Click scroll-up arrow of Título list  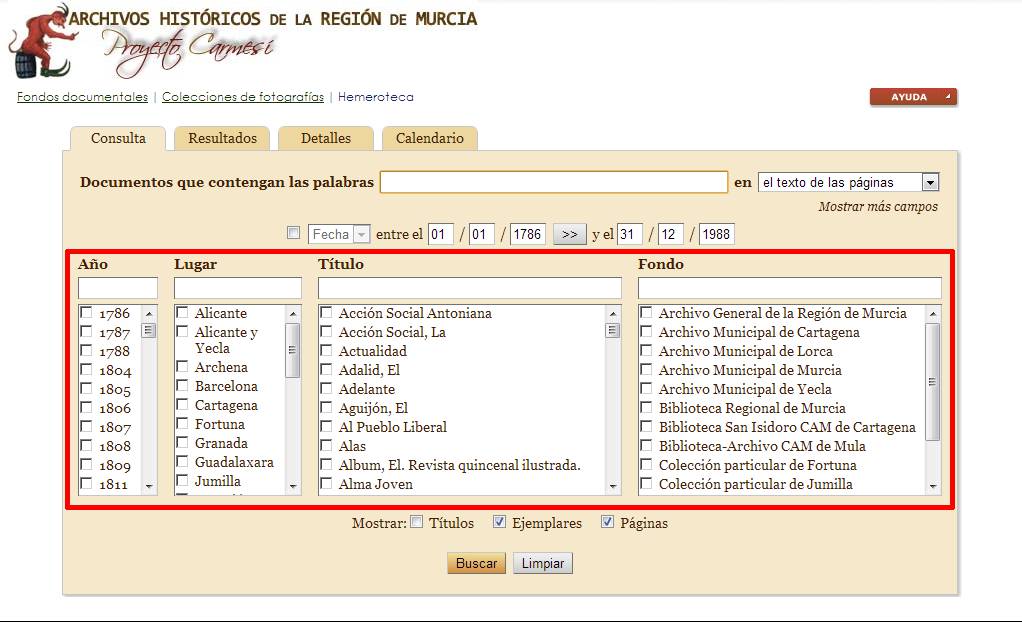click(613, 314)
